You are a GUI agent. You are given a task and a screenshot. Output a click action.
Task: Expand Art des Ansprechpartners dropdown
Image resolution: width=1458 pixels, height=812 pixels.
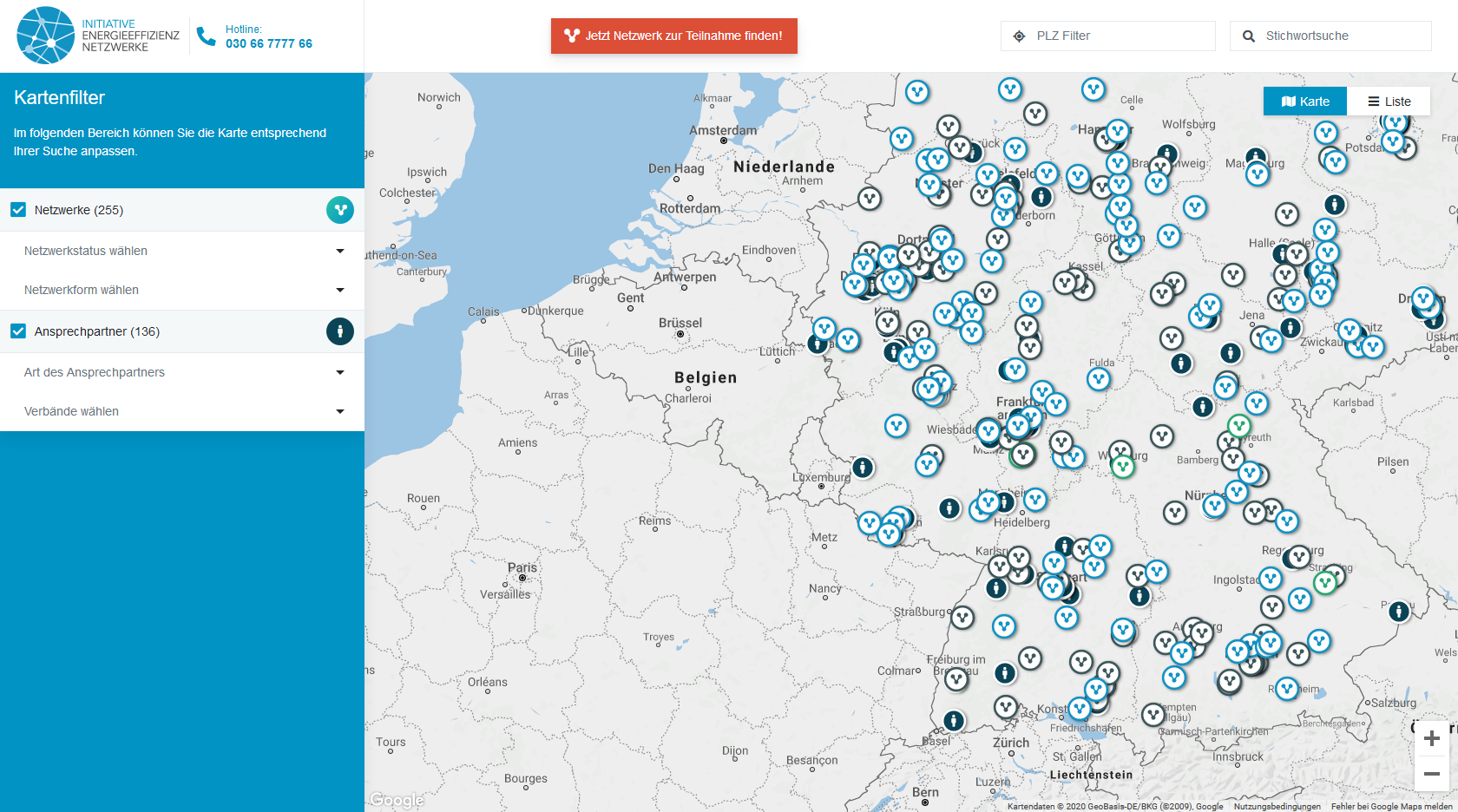pos(182,372)
